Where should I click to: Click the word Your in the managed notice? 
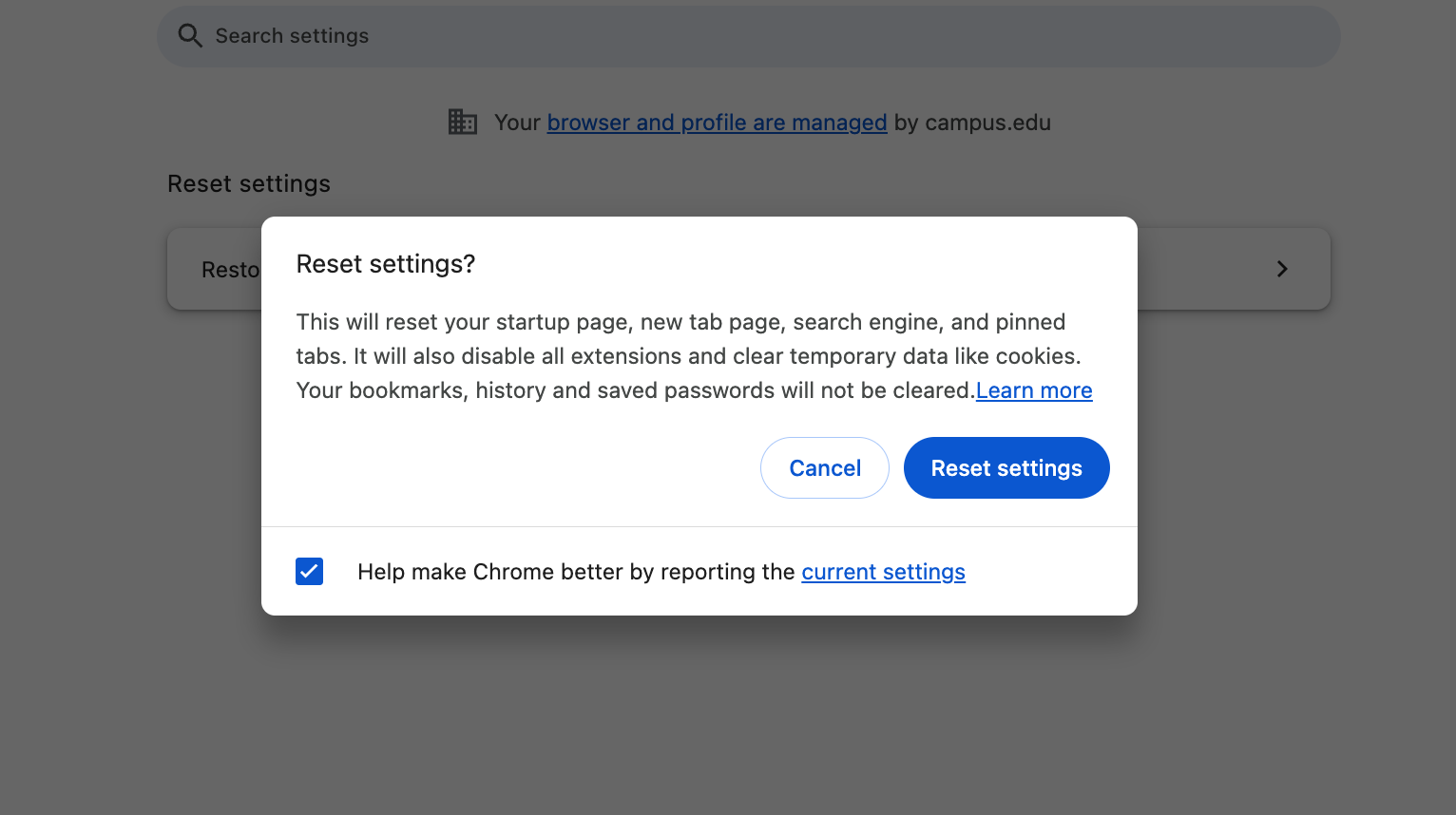517,123
